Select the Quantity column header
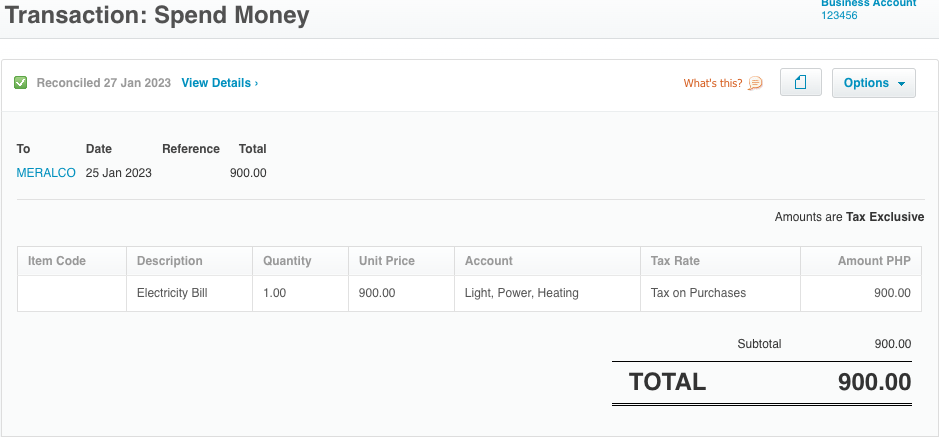939x437 pixels. (287, 261)
